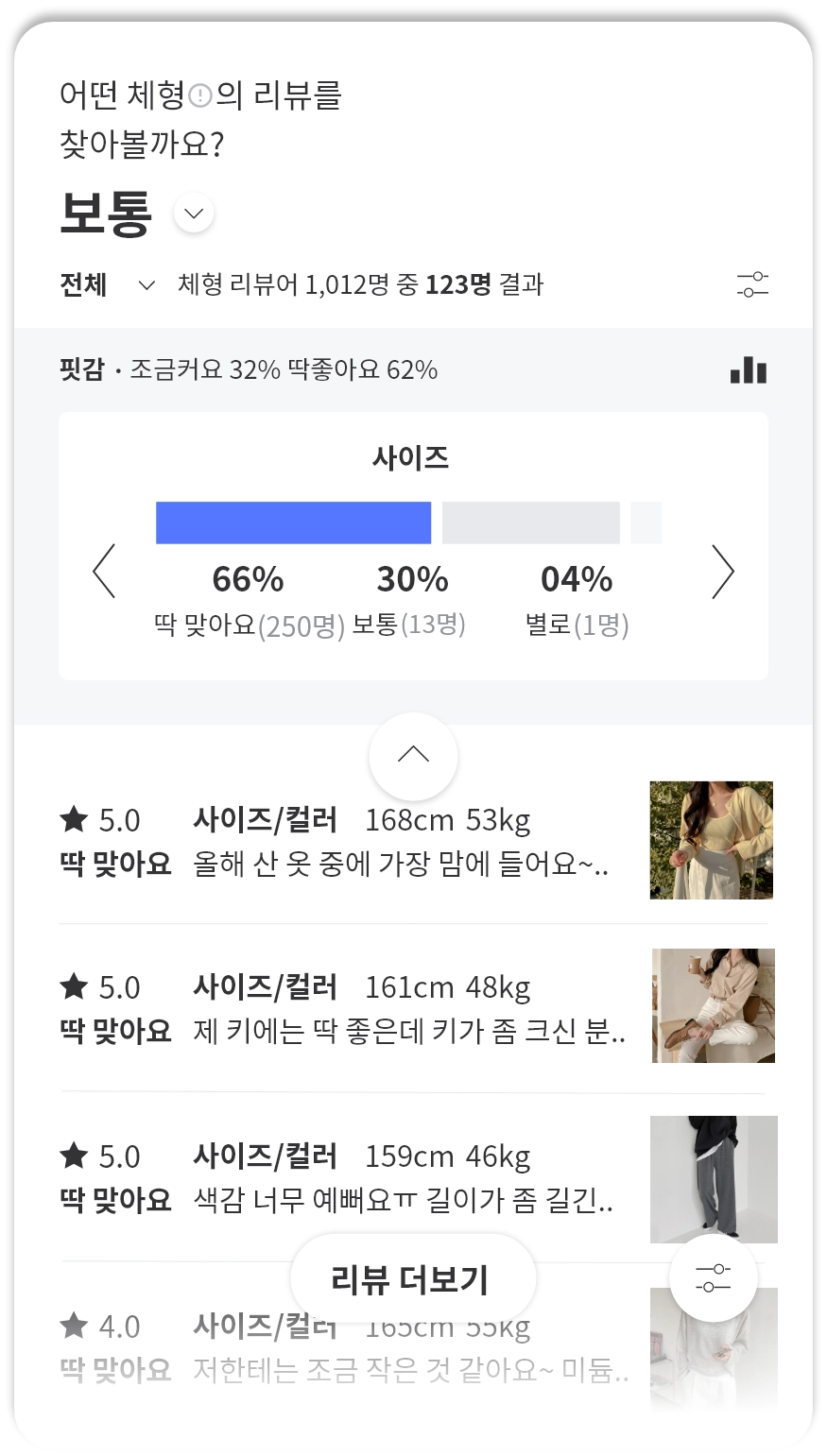Image resolution: width=827 pixels, height=1456 pixels.
Task: Open the gray pants review photo
Action: coord(714,1179)
